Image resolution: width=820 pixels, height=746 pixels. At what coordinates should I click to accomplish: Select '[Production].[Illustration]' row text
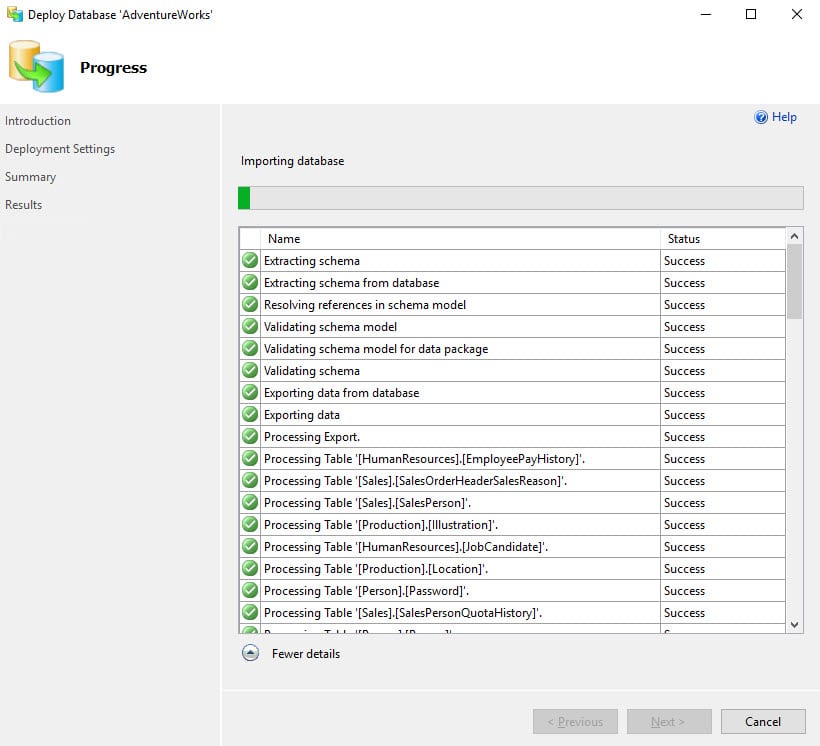pos(381,524)
